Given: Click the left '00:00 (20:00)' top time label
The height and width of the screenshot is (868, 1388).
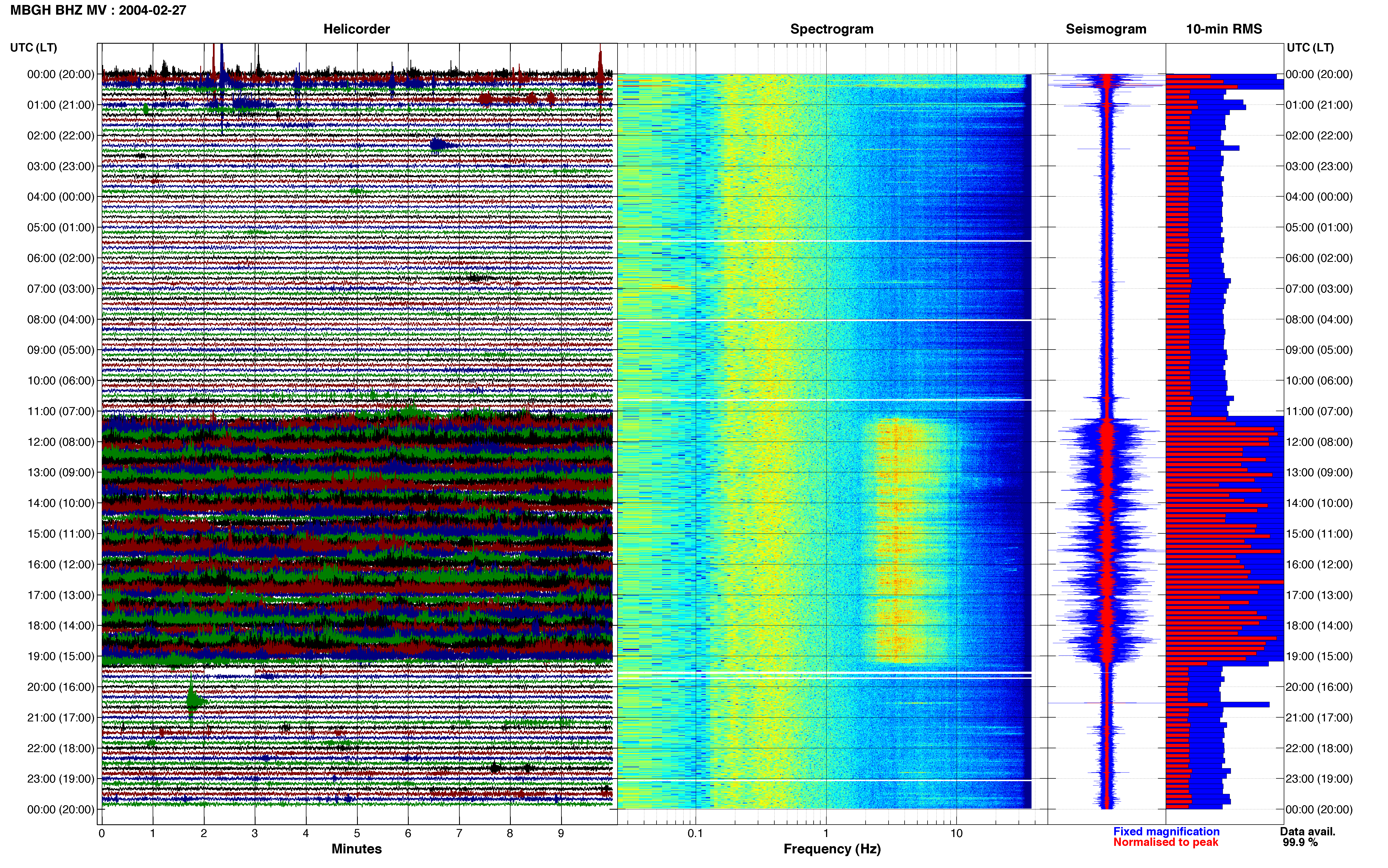Looking at the screenshot, I should coord(61,74).
